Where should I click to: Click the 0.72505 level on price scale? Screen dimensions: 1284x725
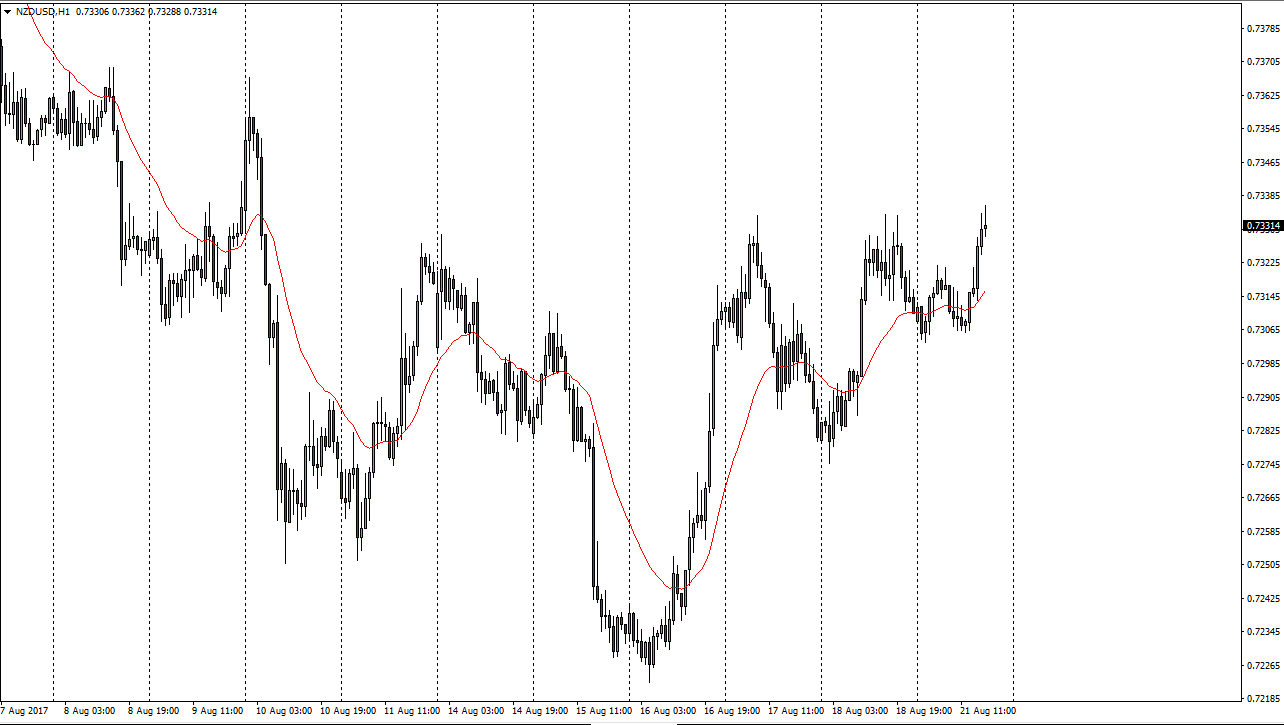(x=1263, y=565)
